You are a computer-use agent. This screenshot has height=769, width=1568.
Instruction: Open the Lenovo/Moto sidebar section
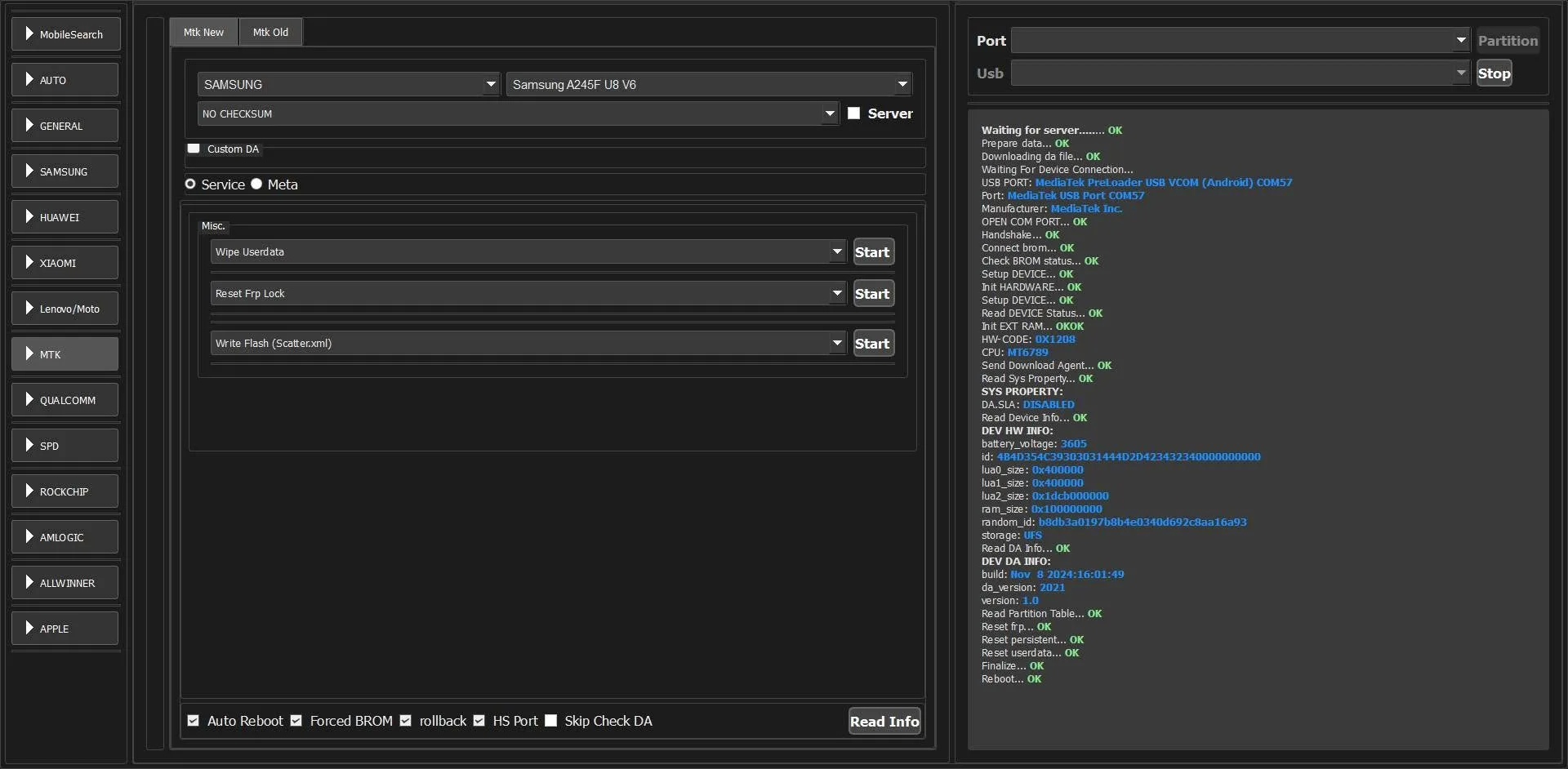pyautogui.click(x=65, y=309)
